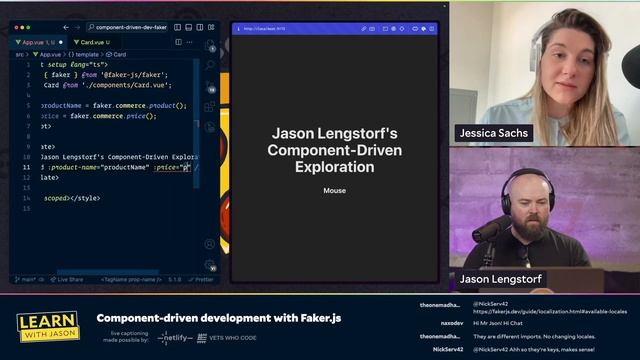Open the Explorer view in the activity bar

210,45
